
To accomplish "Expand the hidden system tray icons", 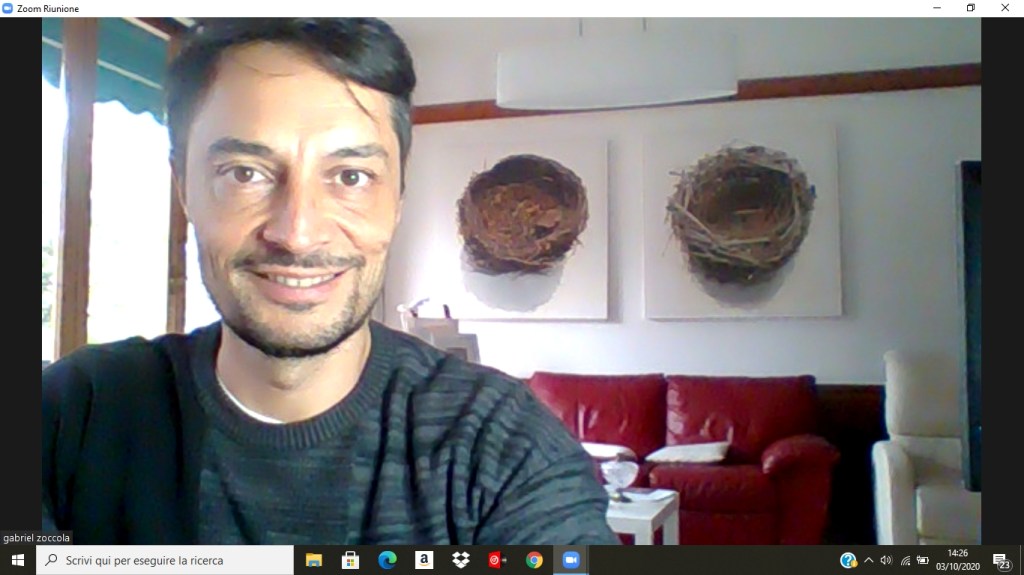I will click(868, 560).
